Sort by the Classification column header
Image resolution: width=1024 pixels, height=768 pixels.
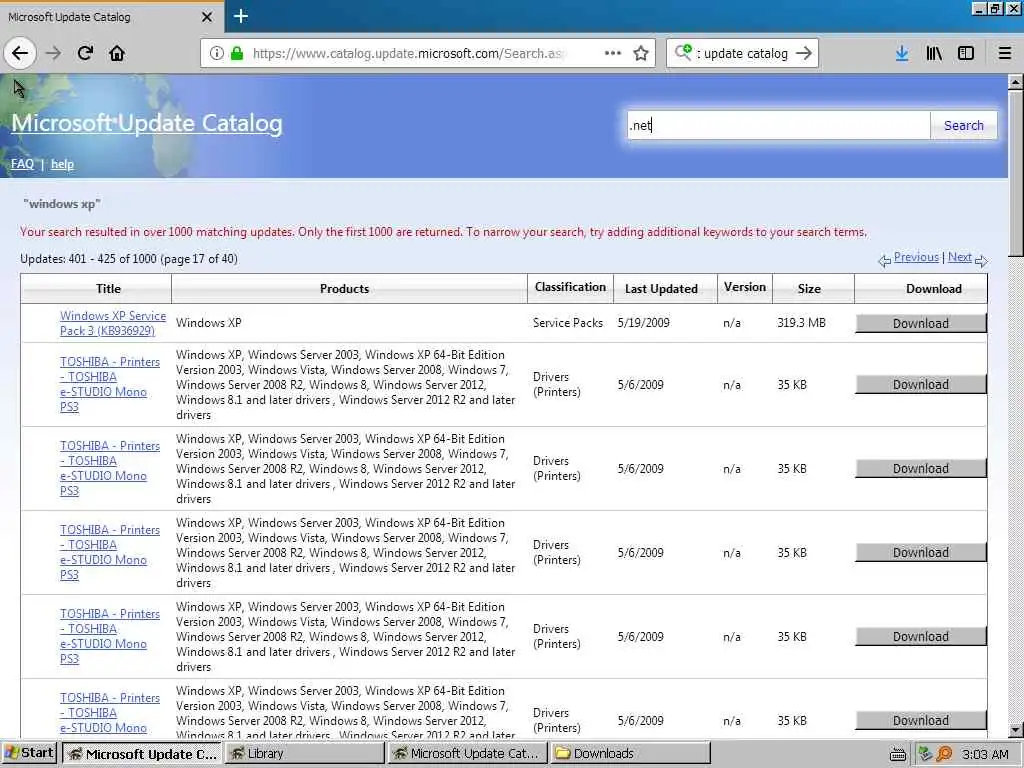coord(570,287)
